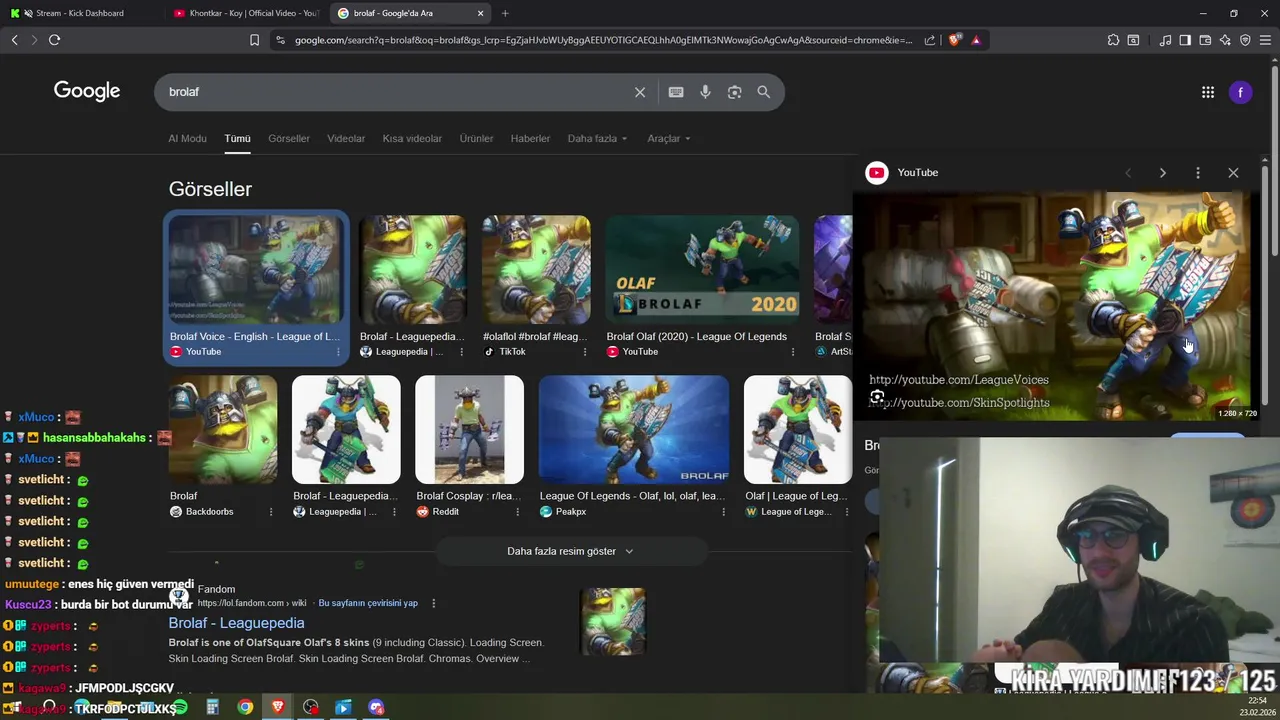Open options for Brolaf Voice YouTube result
Viewport: 1280px width, 720px height.
point(338,352)
